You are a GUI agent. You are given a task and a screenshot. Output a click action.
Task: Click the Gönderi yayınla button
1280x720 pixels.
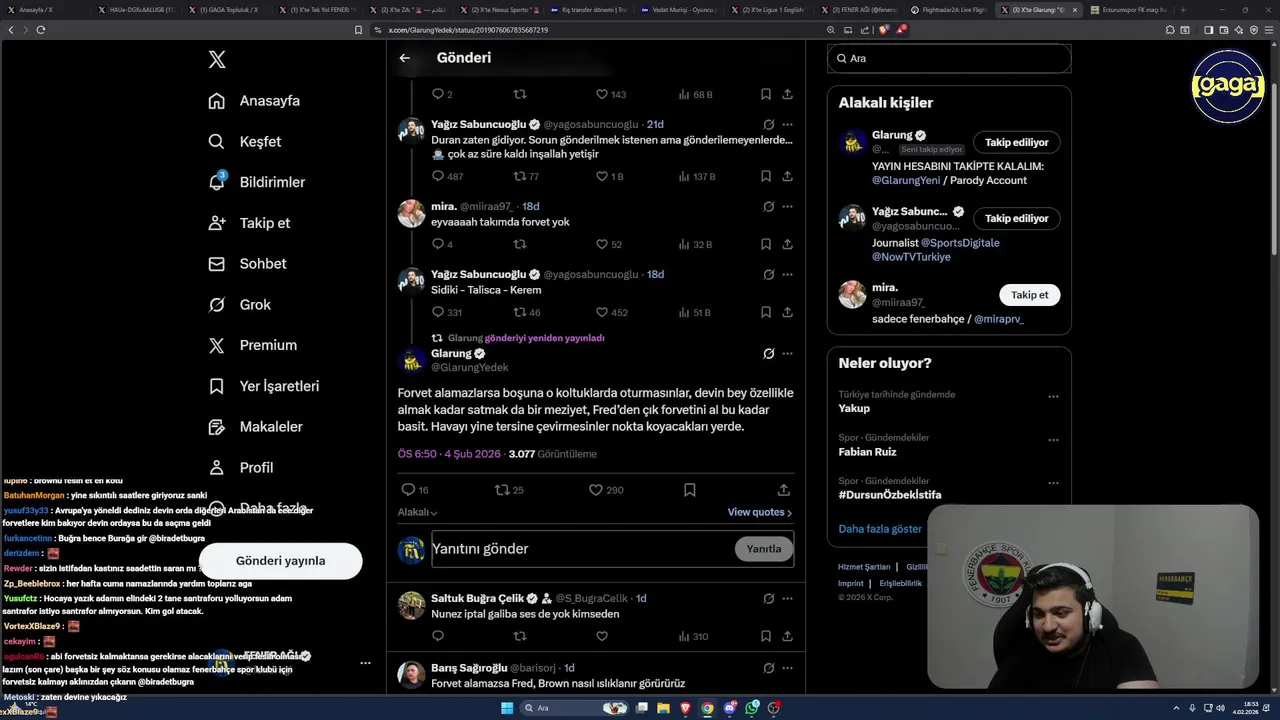pos(280,561)
